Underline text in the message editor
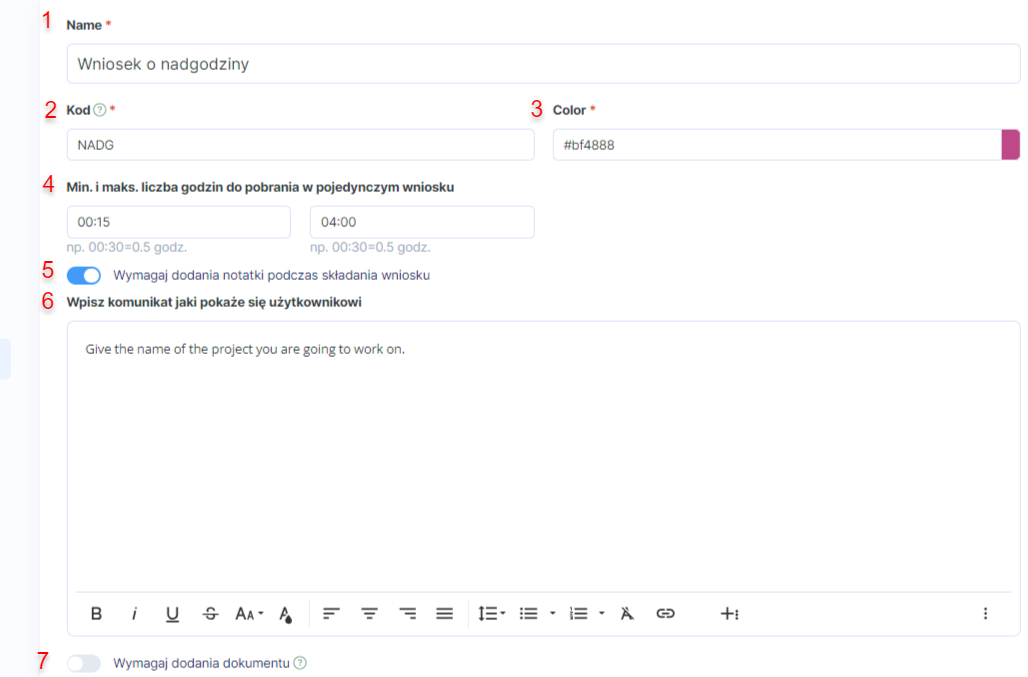 click(x=172, y=613)
